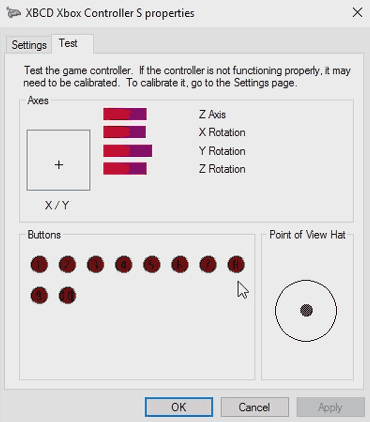Click button indicator 10
370x422 pixels.
(67, 295)
